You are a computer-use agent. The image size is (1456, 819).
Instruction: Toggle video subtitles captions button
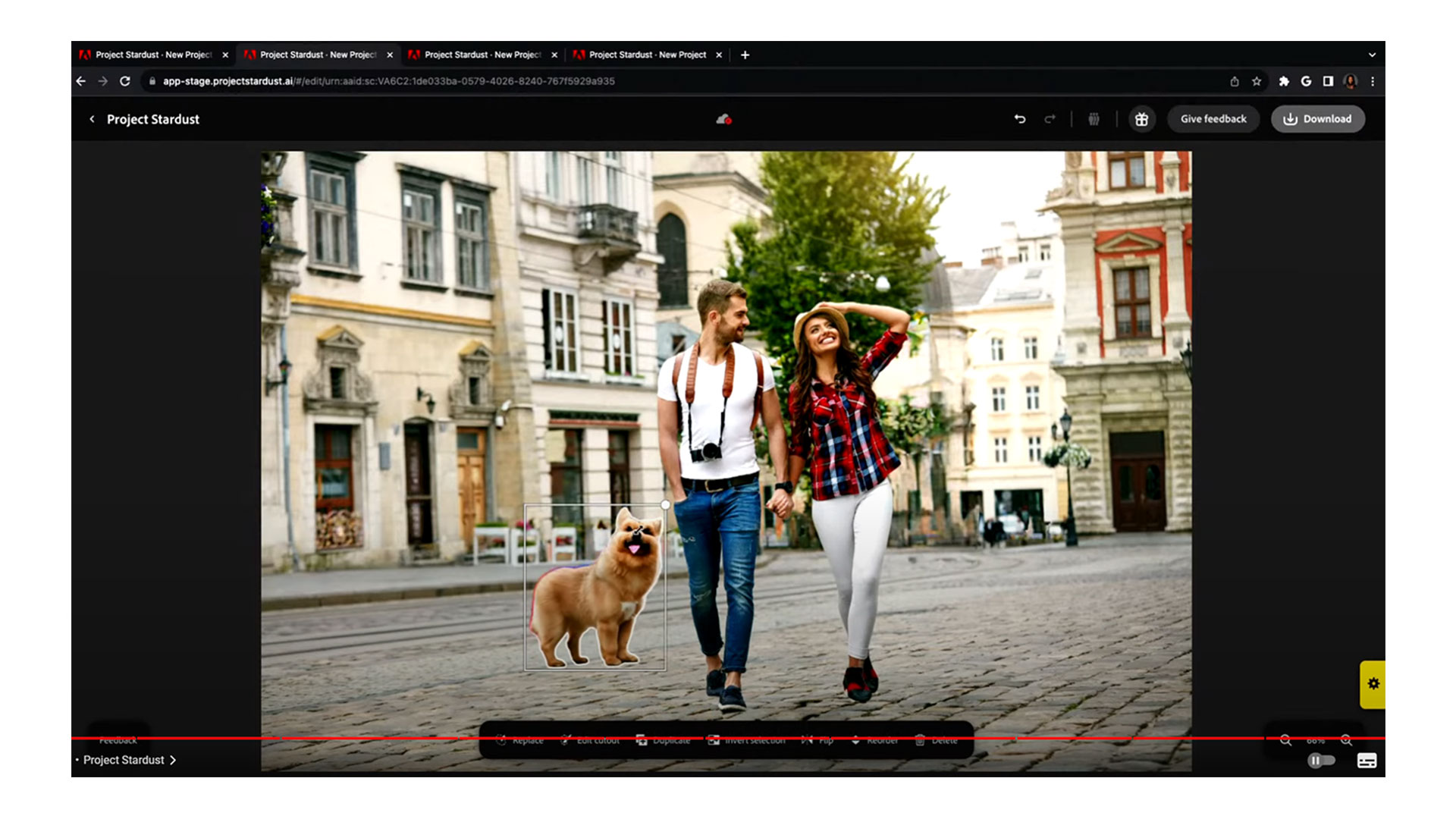tap(1367, 761)
